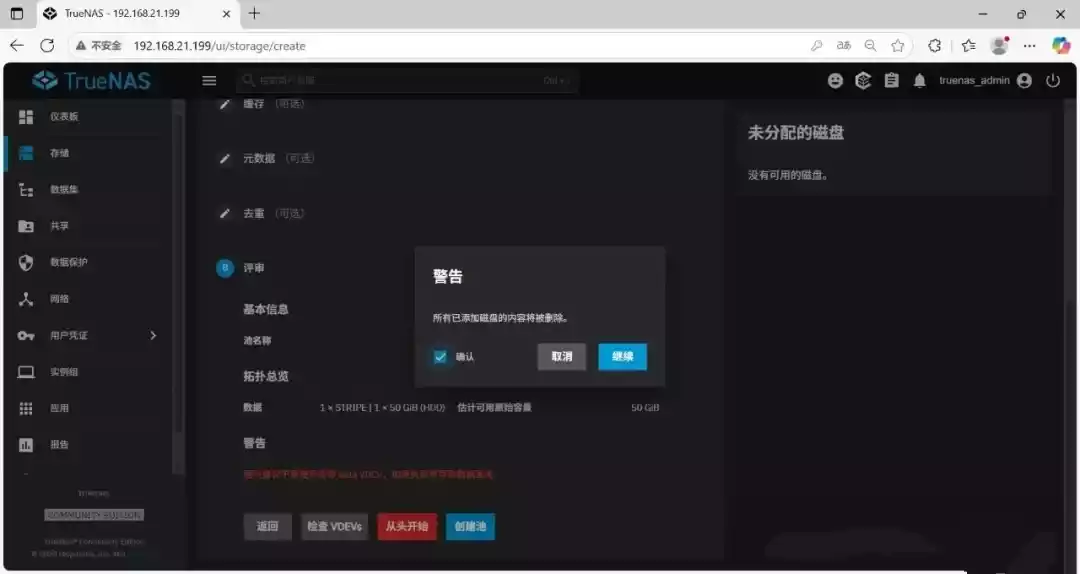1080x574 pixels.
Task: Click the shield icon for data protection
Action: (26, 263)
